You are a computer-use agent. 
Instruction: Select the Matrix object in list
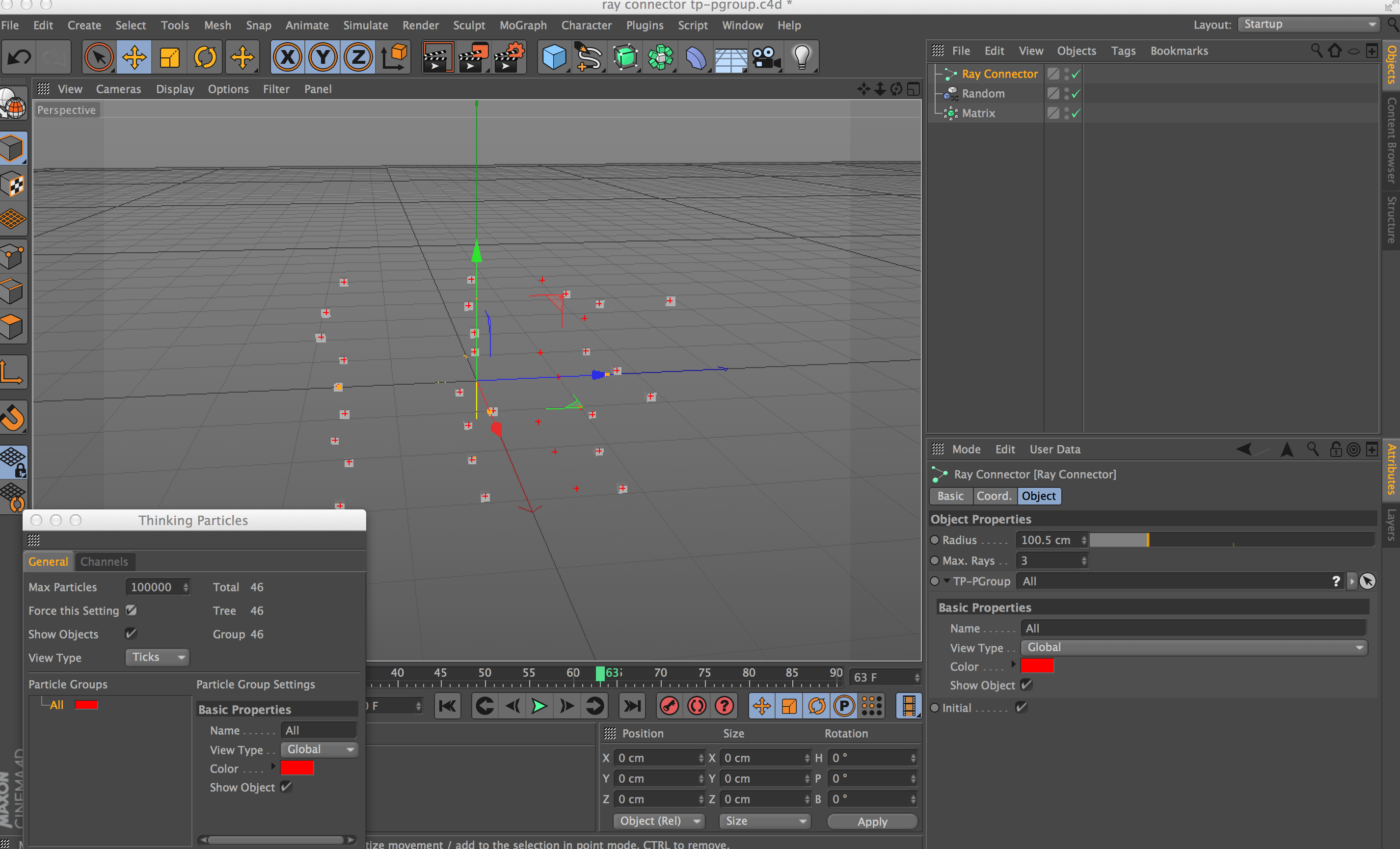pos(978,113)
